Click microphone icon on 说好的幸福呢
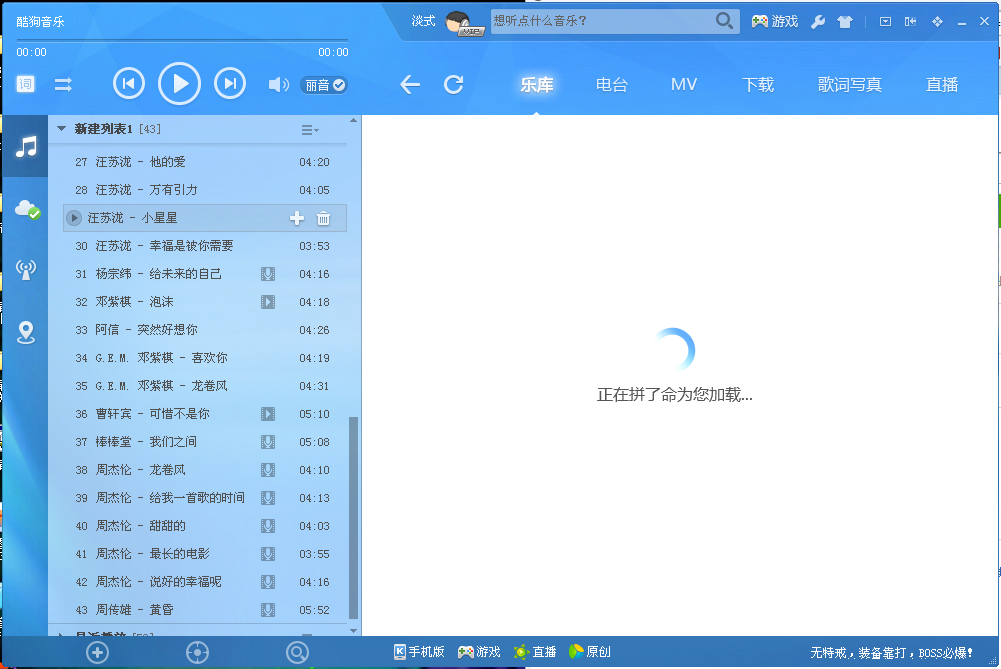1001x669 pixels. click(x=268, y=582)
